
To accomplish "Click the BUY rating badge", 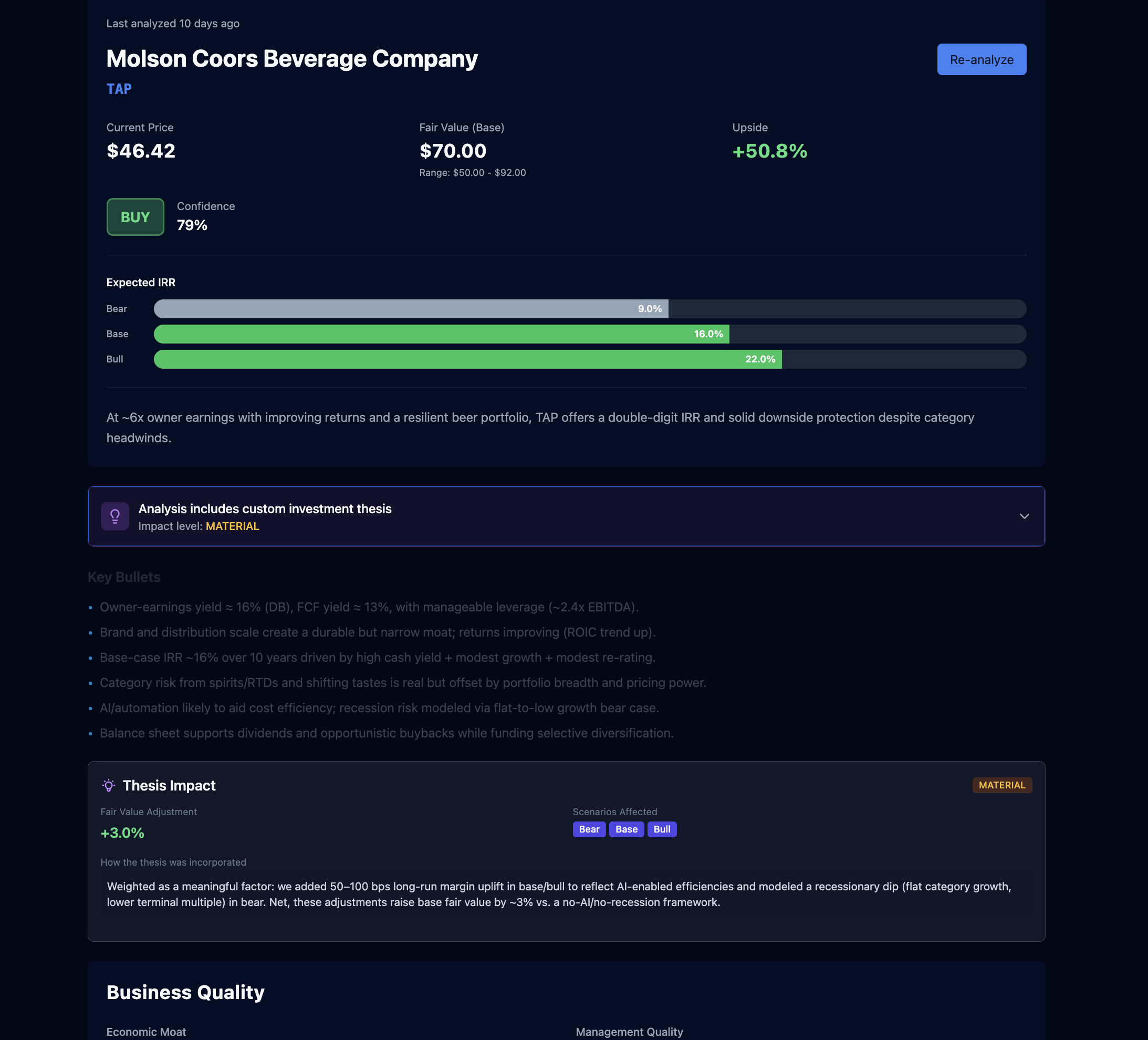I will coord(135,217).
